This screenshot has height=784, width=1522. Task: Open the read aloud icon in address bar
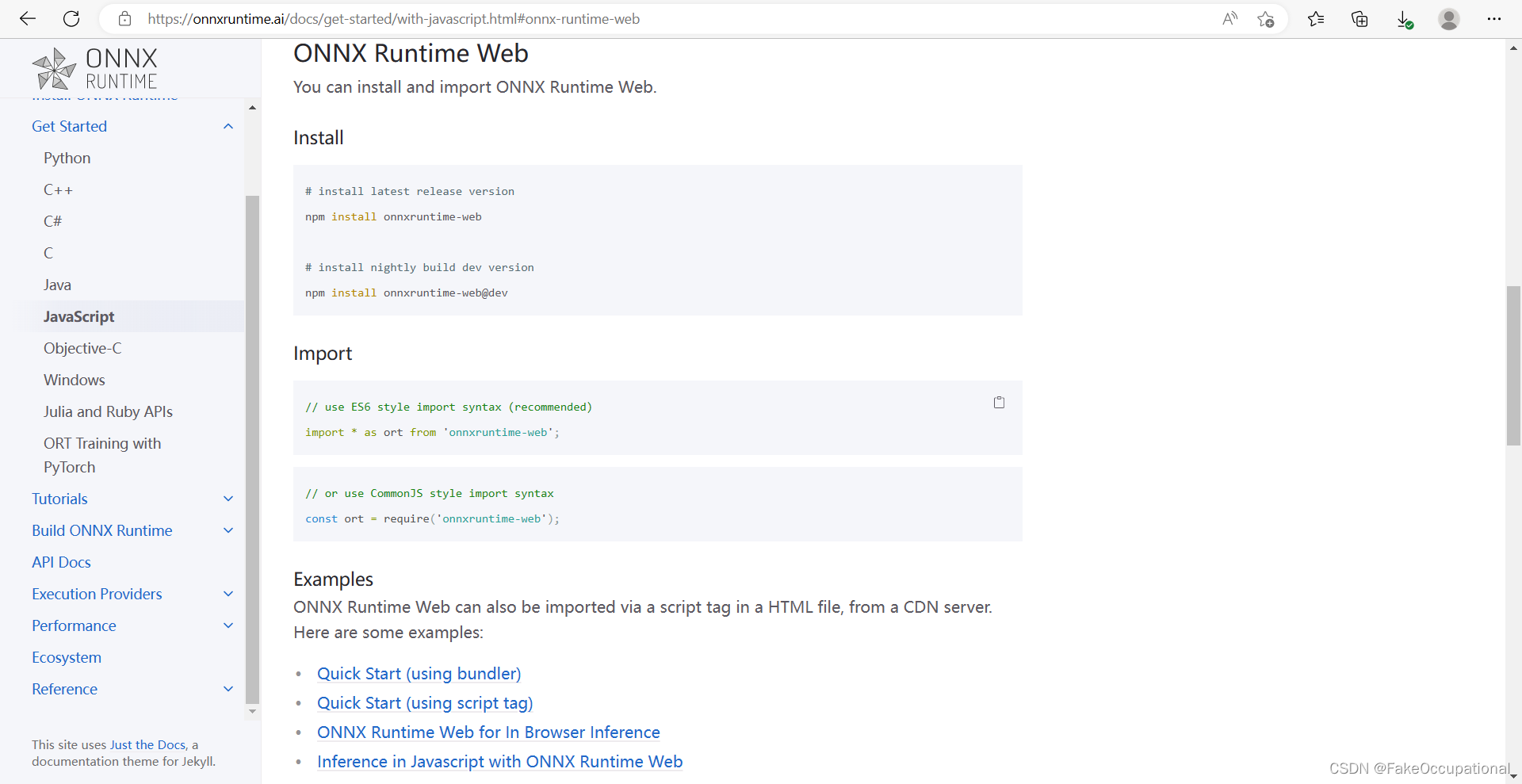click(1229, 19)
